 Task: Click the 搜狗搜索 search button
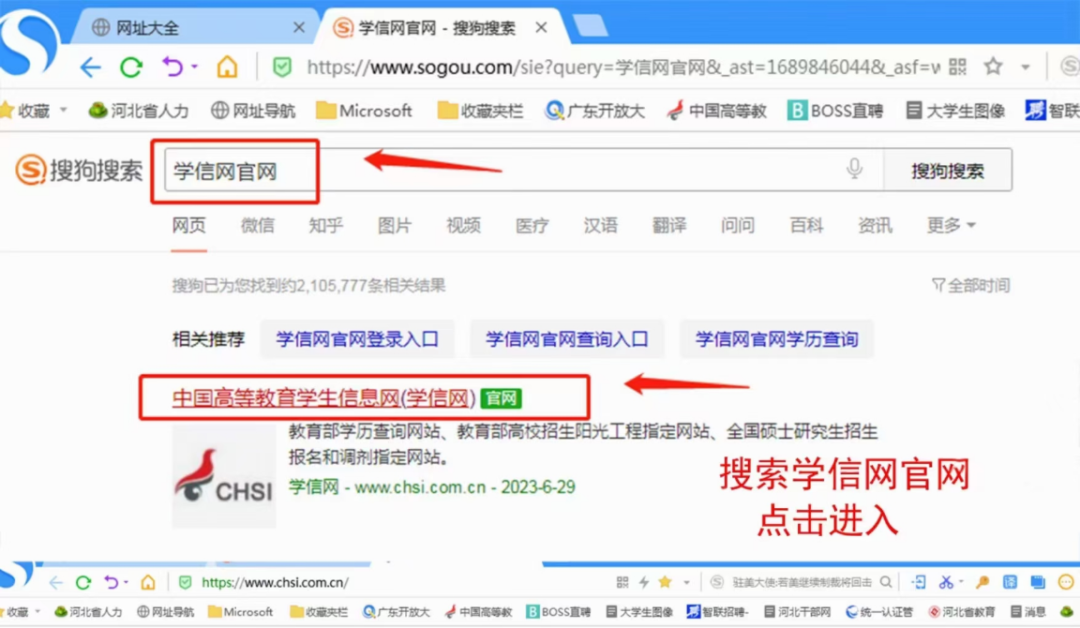947,171
